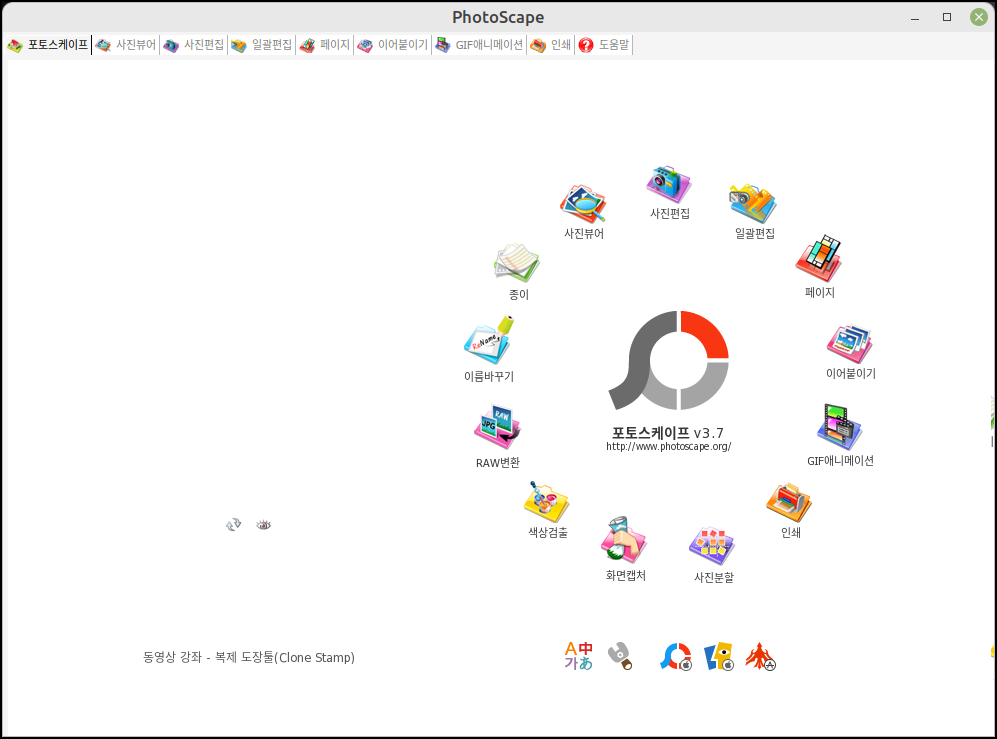Switch to the 사진뷰어 tab in the top bar
The image size is (997, 739).
pyautogui.click(x=126, y=45)
